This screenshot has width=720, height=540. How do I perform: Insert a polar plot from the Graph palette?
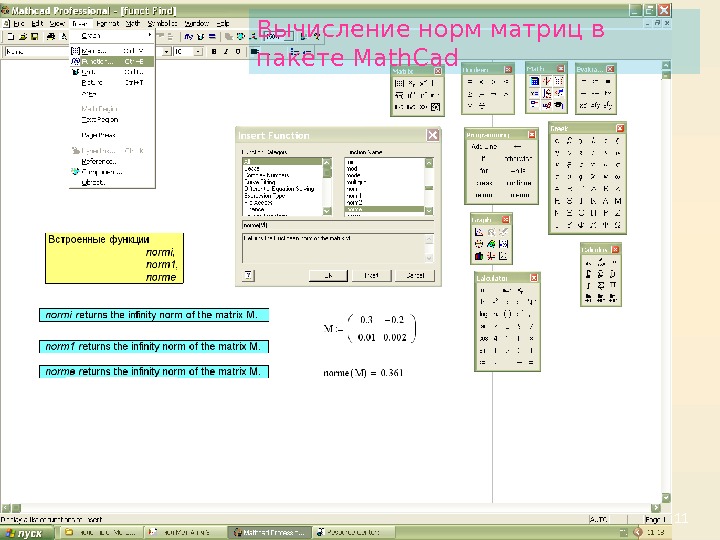(478, 244)
